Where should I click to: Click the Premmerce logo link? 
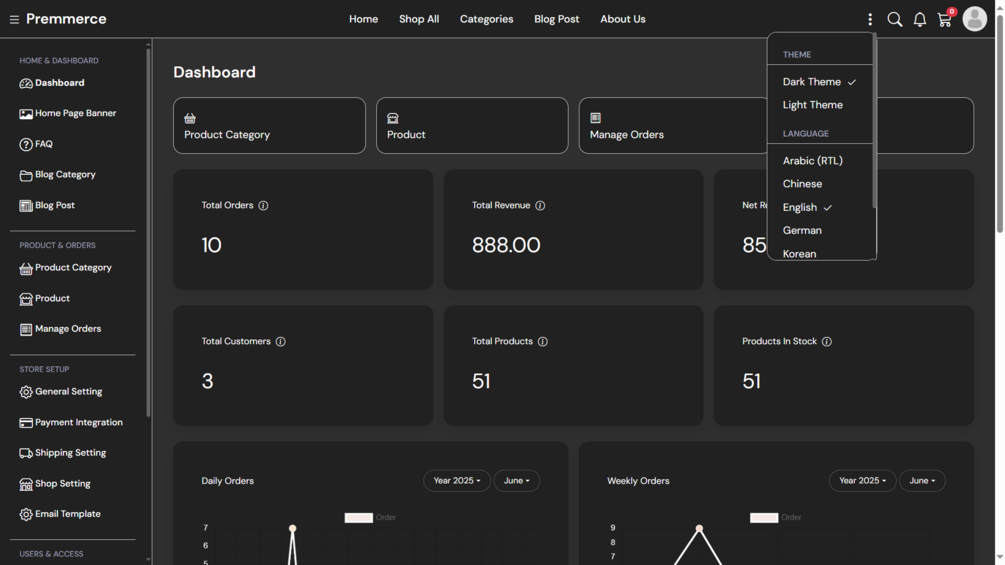point(66,19)
